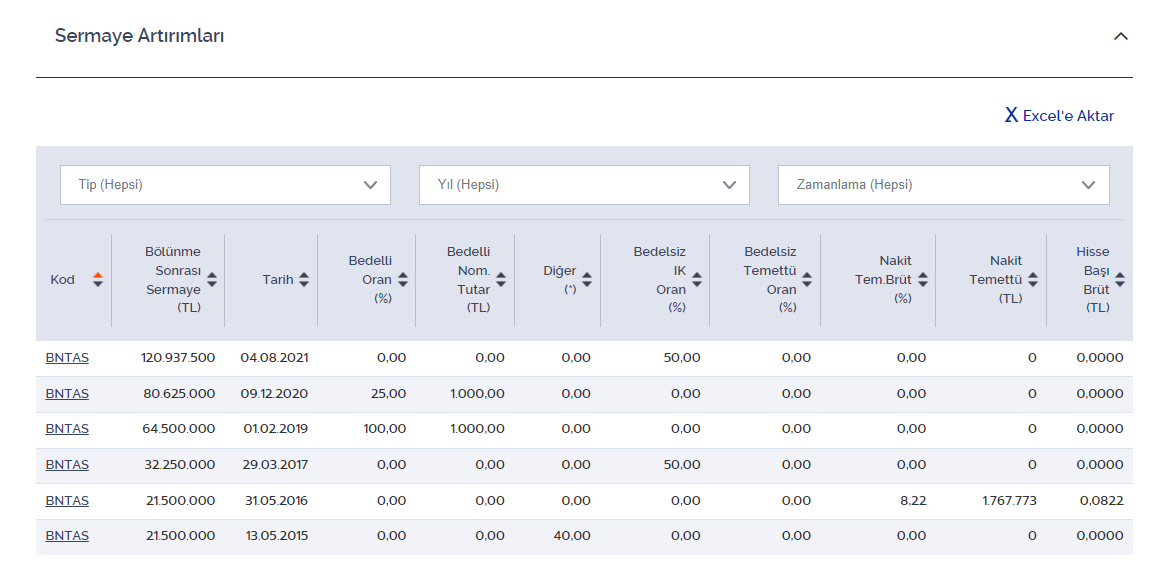Viewport: 1154px width, 581px height.
Task: Sort by Hisse Başı Brüt column
Action: click(1120, 280)
